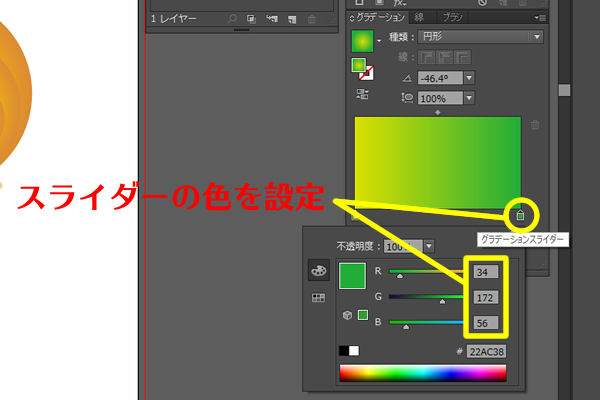Screen dimensions: 600x400
Task: Delete the gradient stop with trash icon
Action: (535, 125)
